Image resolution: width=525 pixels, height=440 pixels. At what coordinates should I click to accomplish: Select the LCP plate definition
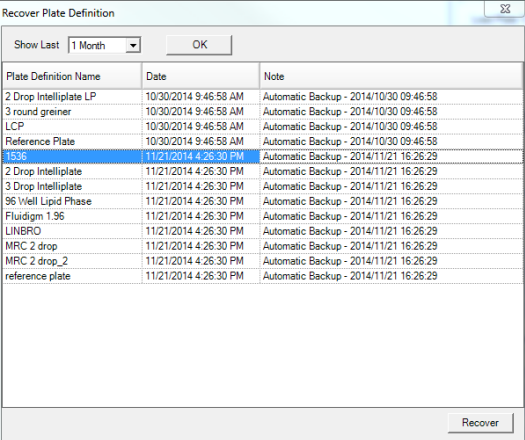[x=262, y=127]
